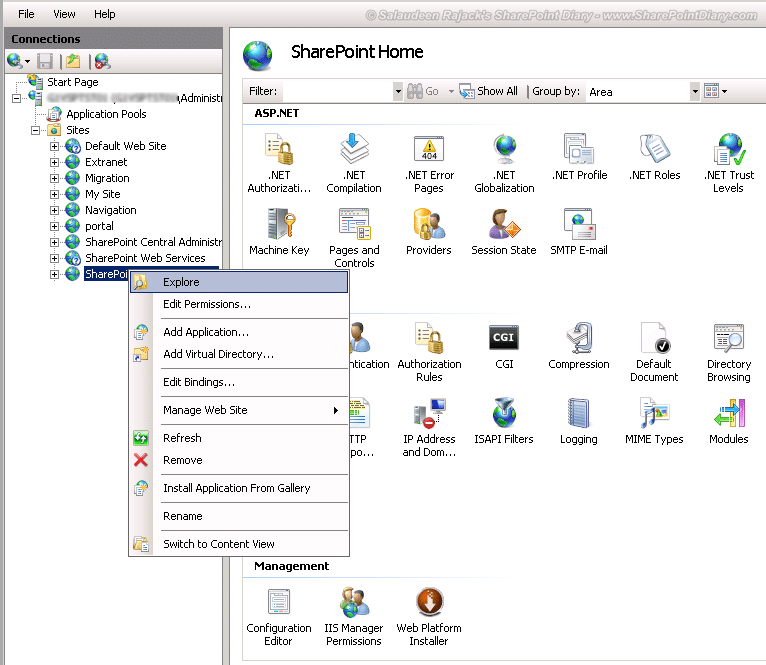Select SharePoint Web Services in tree
The image size is (766, 665).
click(x=145, y=258)
